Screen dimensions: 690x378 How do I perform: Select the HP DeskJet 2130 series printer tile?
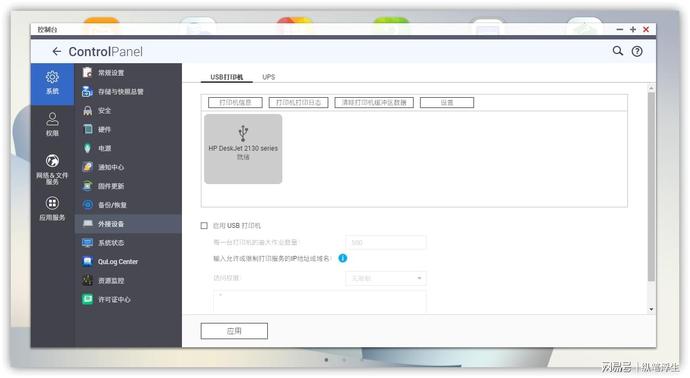[x=243, y=149]
